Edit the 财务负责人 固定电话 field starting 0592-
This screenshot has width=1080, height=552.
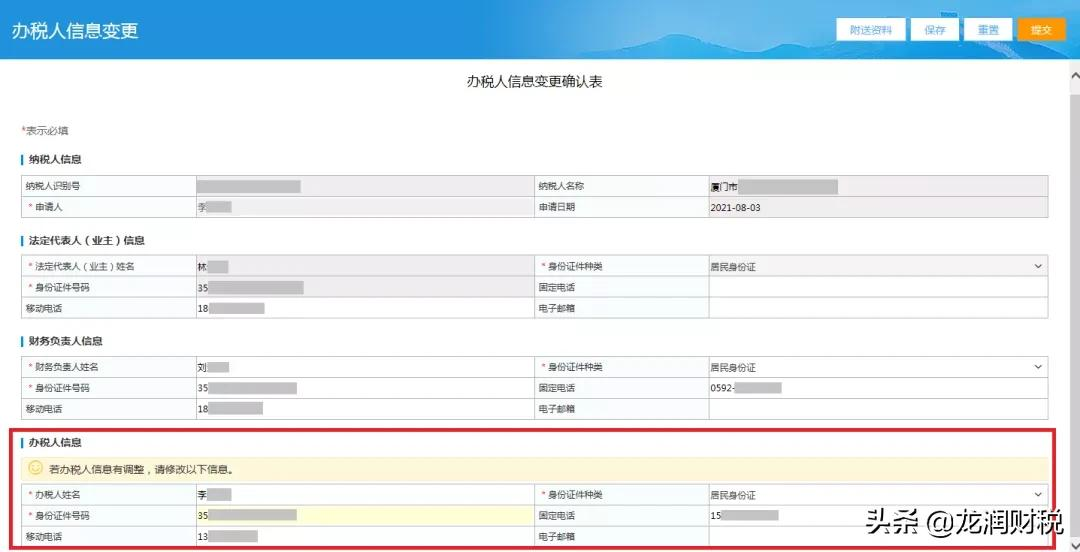click(x=878, y=388)
